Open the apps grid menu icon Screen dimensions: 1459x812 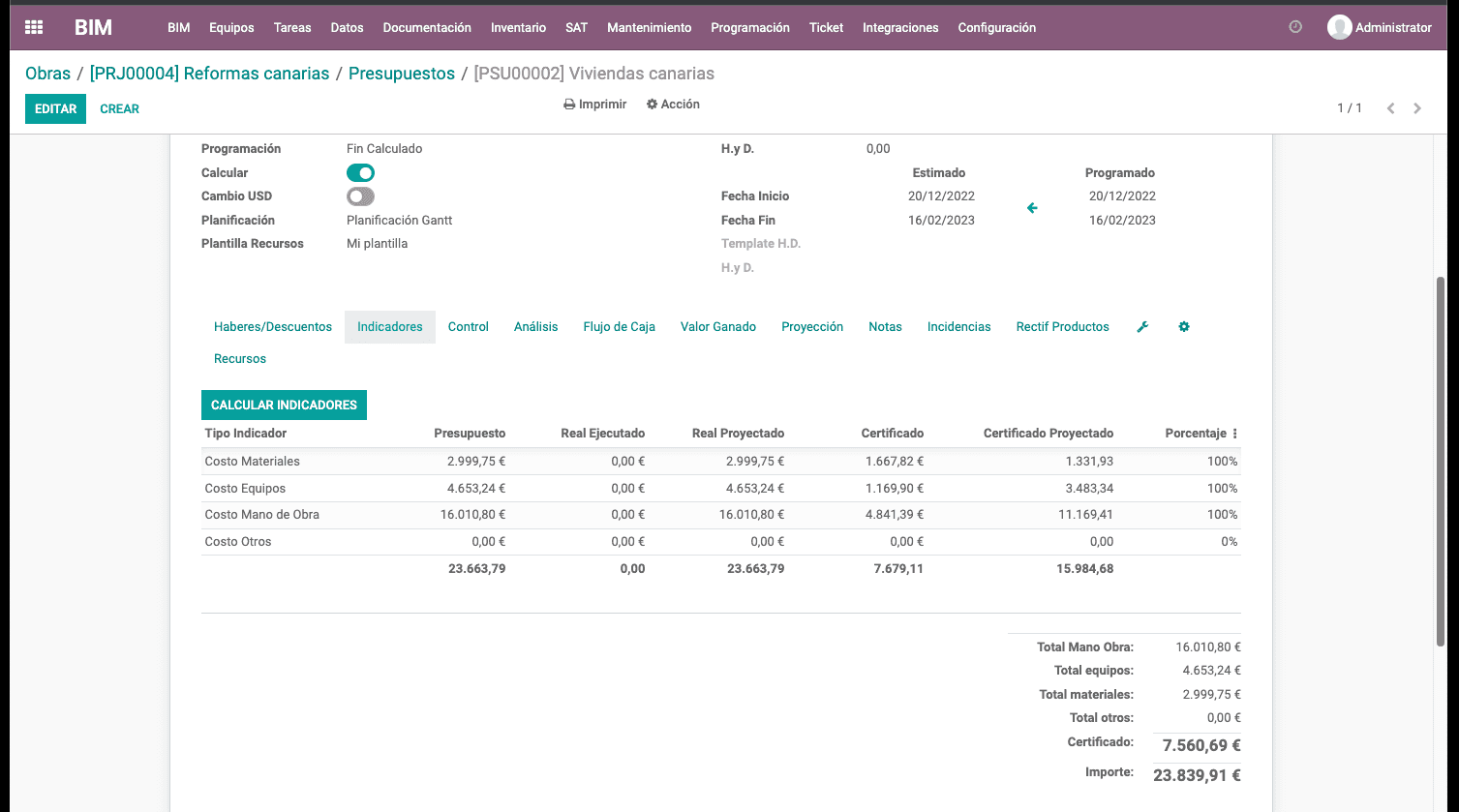click(x=34, y=27)
